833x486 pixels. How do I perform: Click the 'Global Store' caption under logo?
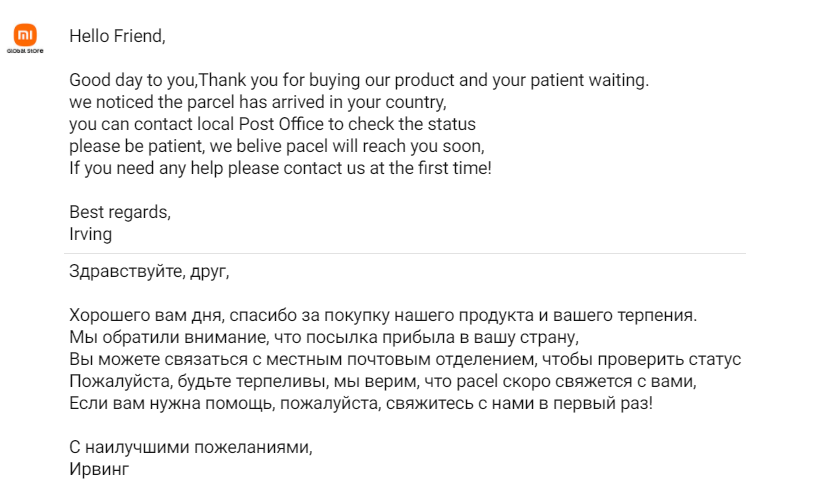point(25,51)
